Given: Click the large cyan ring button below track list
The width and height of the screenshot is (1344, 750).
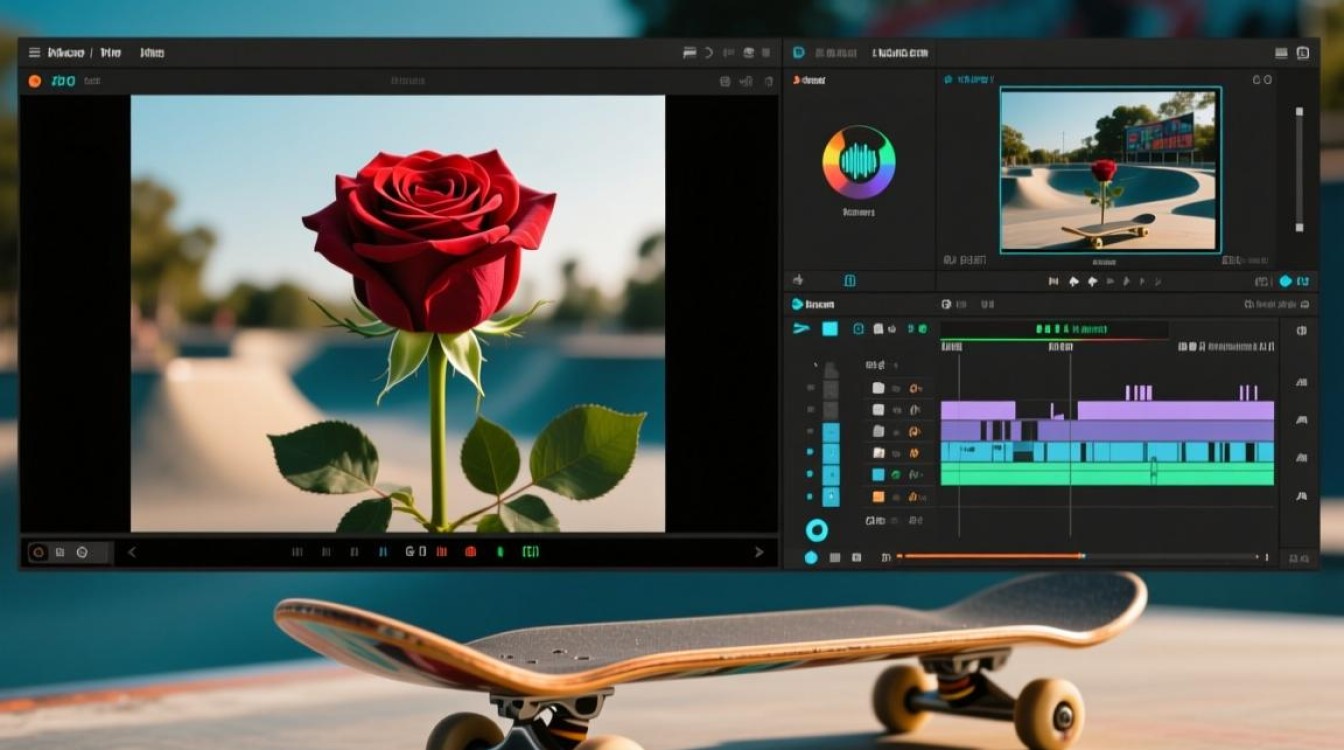Looking at the screenshot, I should tap(817, 530).
